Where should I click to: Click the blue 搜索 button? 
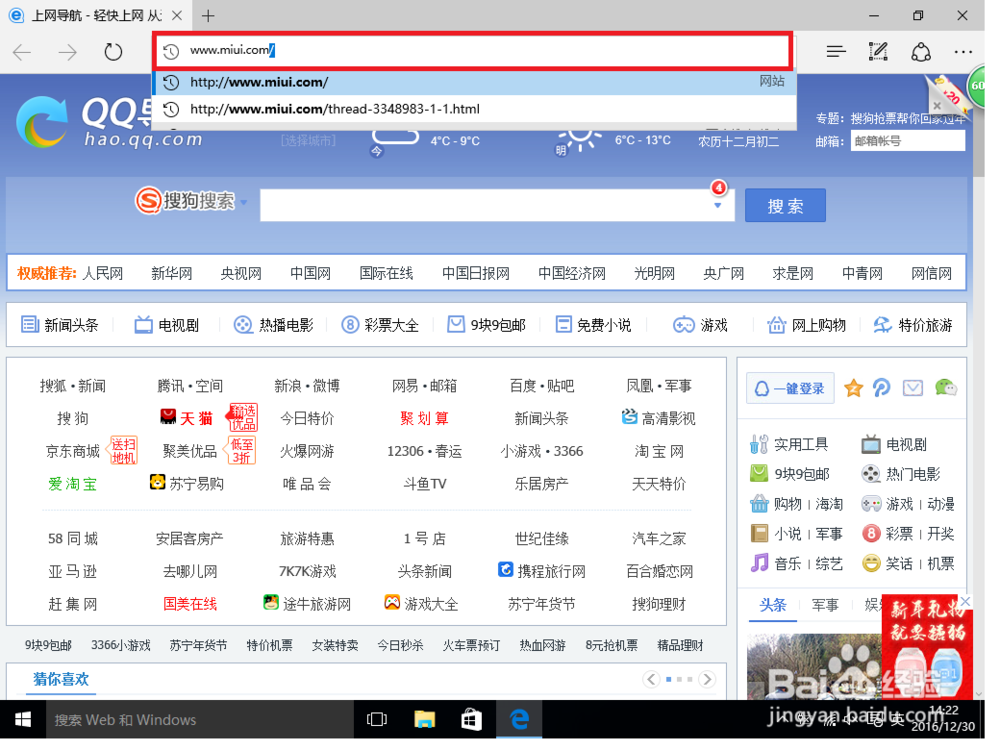(x=785, y=205)
